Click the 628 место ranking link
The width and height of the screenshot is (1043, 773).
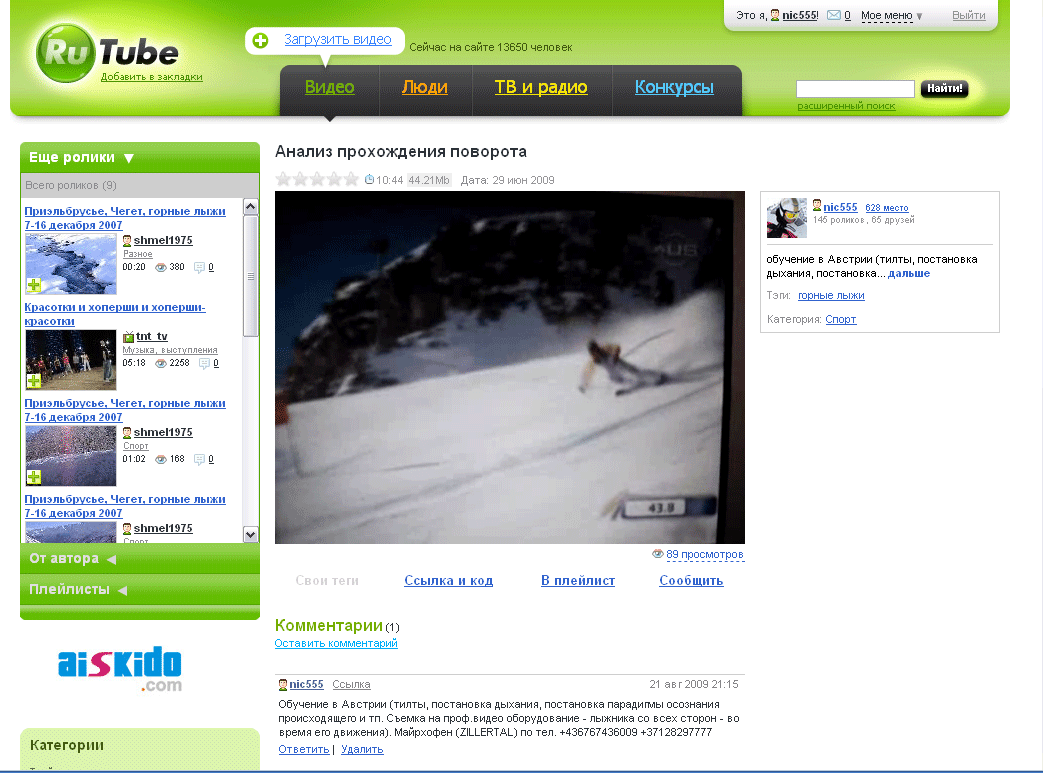[x=887, y=208]
